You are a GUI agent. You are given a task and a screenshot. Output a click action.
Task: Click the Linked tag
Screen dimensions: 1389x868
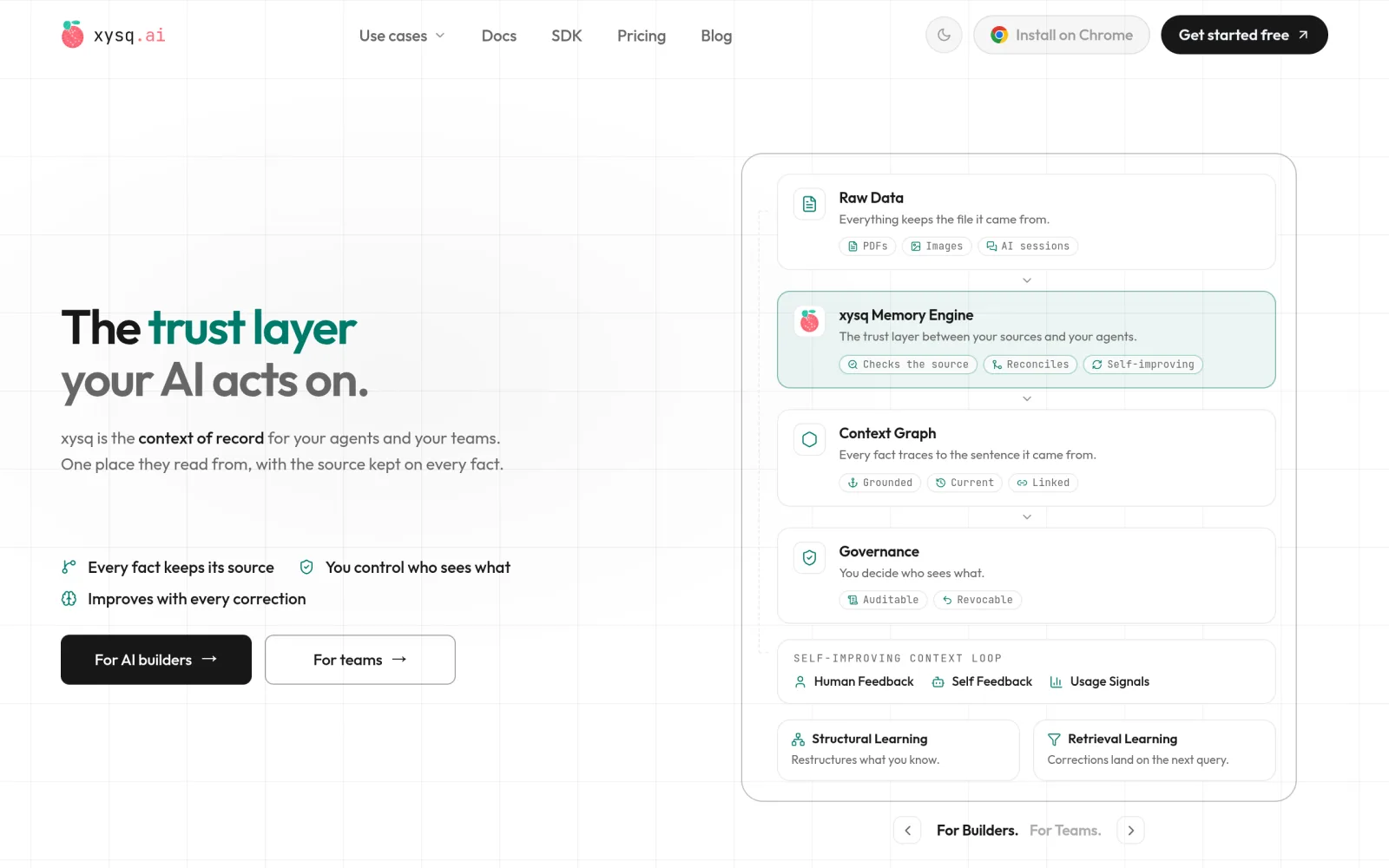coord(1043,483)
